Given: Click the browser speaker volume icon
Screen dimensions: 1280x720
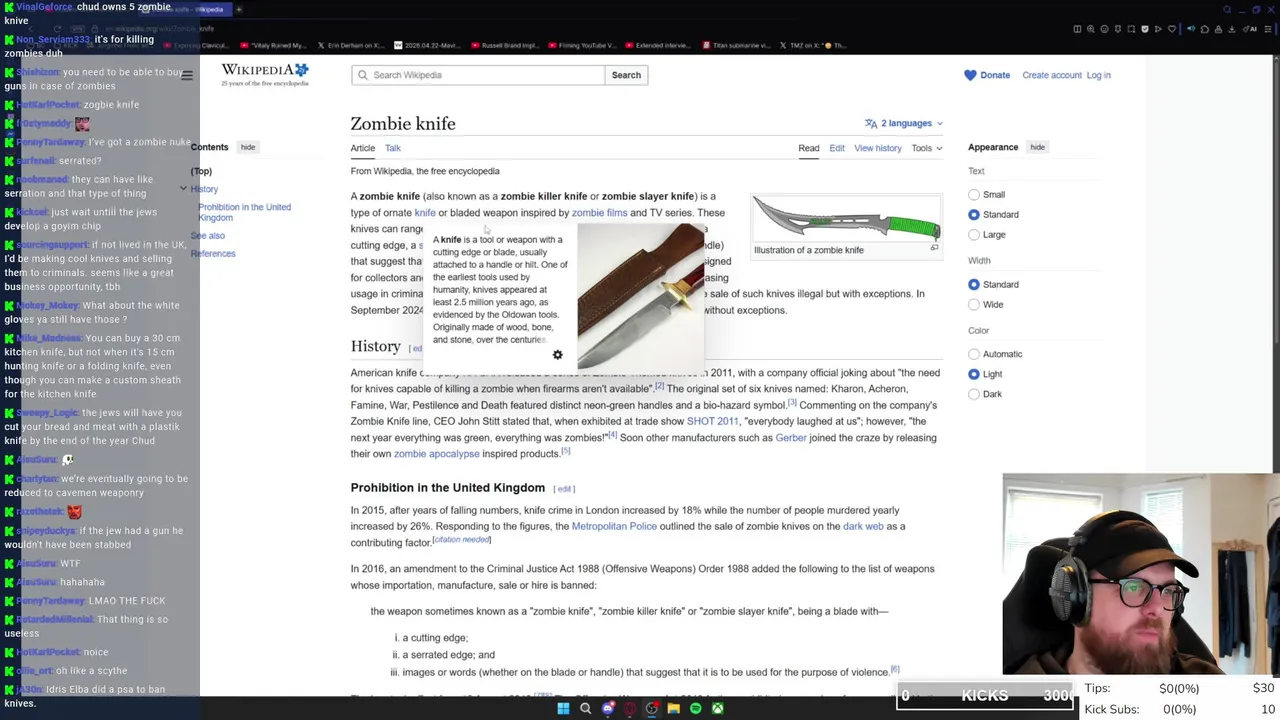Looking at the screenshot, I should point(1191,29).
